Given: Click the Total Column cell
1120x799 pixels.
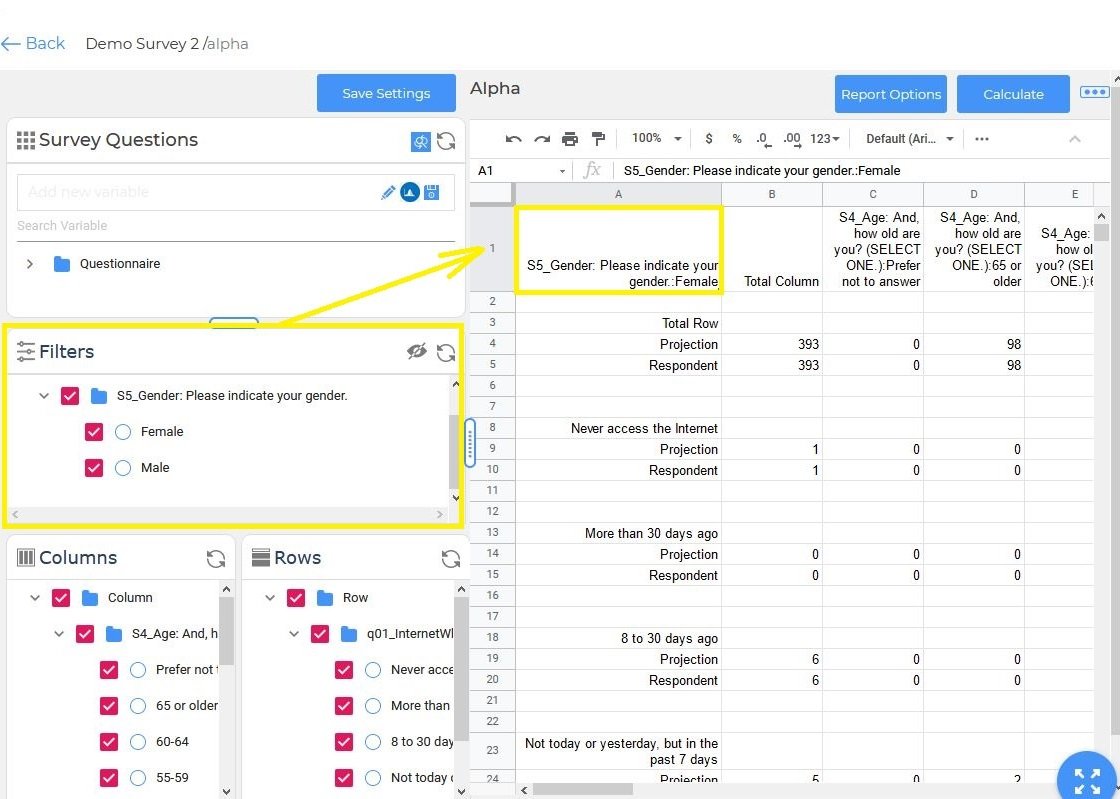Looking at the screenshot, I should [x=772, y=248].
